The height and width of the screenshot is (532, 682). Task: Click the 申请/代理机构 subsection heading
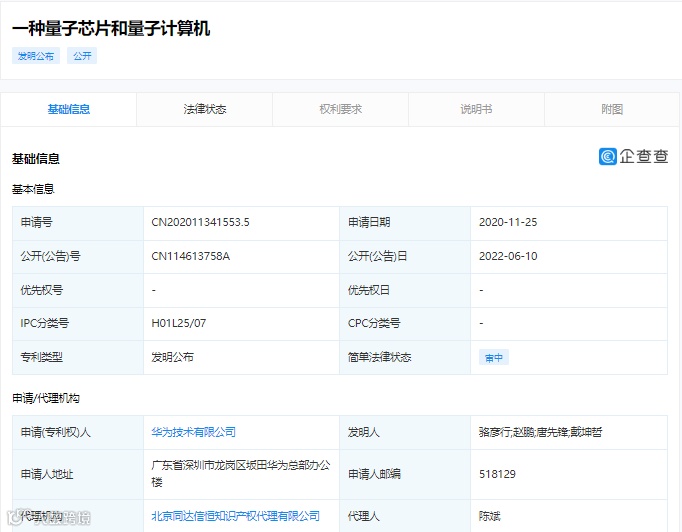[x=46, y=398]
